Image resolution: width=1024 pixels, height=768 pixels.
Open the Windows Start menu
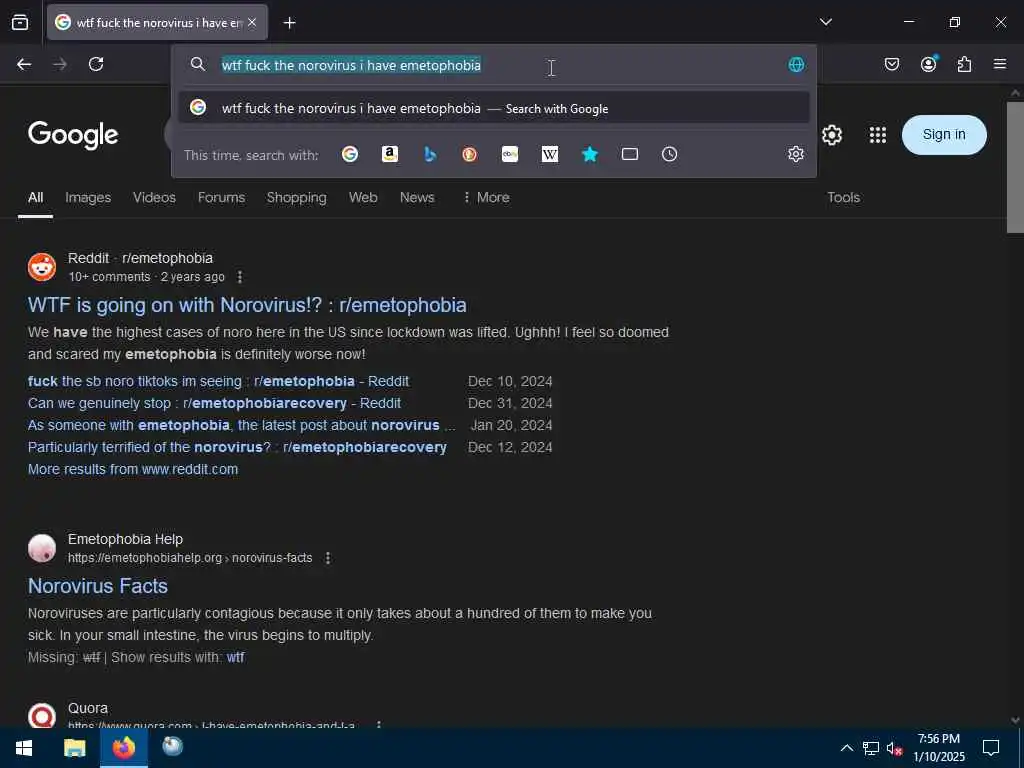pos(24,748)
